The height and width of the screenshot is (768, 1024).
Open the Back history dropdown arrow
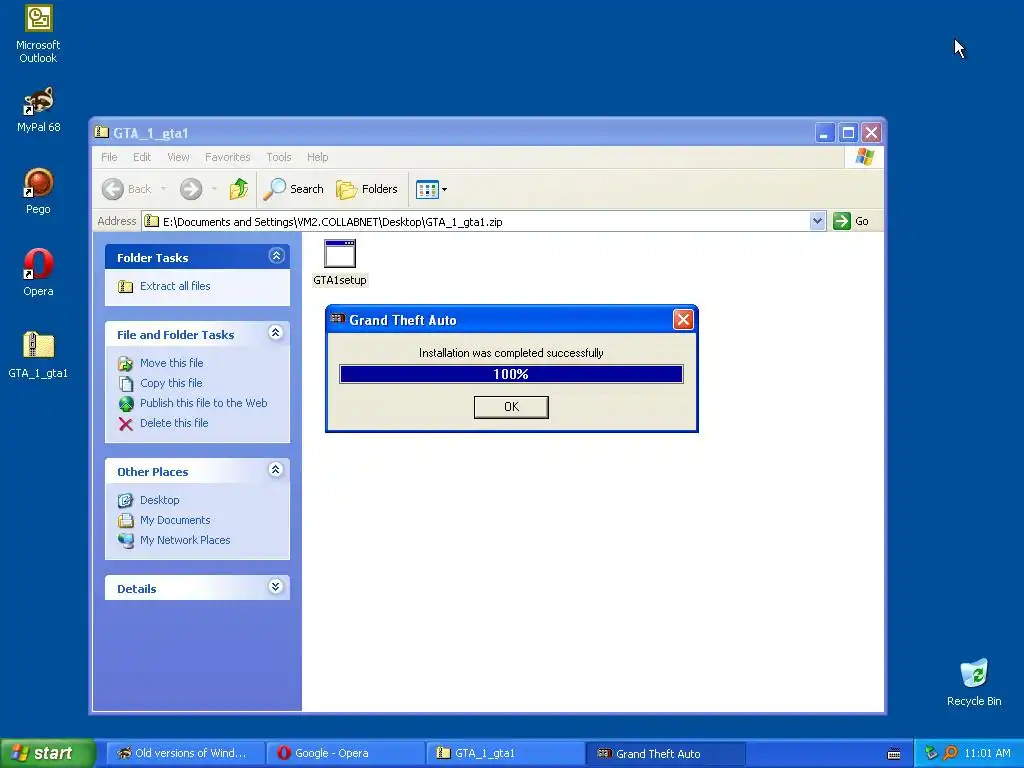coord(163,189)
